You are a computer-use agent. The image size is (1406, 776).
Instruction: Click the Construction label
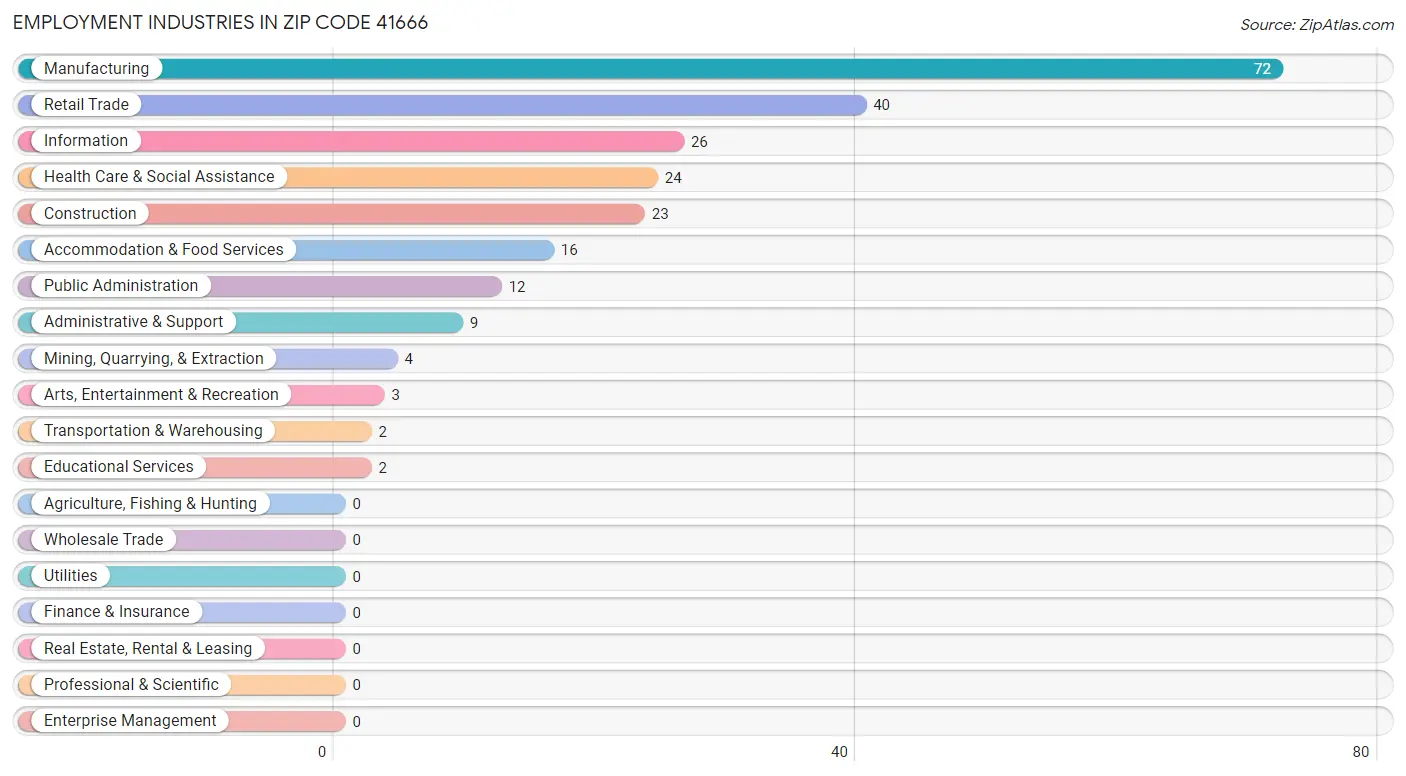pyautogui.click(x=90, y=213)
